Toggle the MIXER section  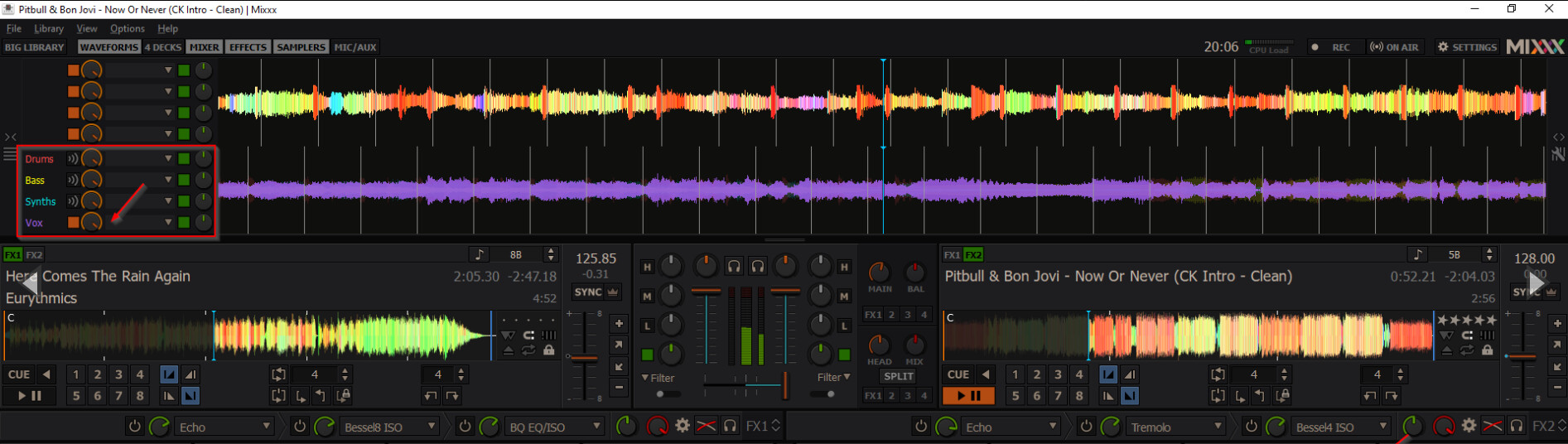point(204,47)
